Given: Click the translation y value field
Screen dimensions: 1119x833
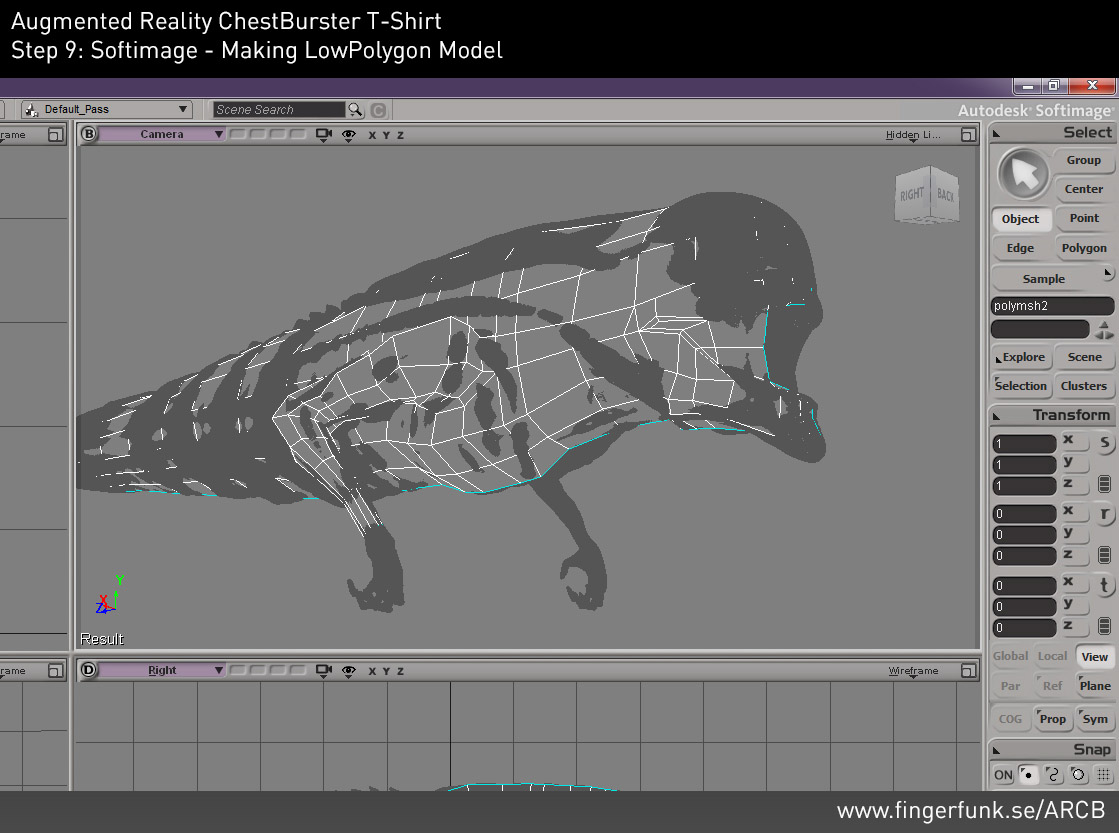Looking at the screenshot, I should pos(1023,607).
